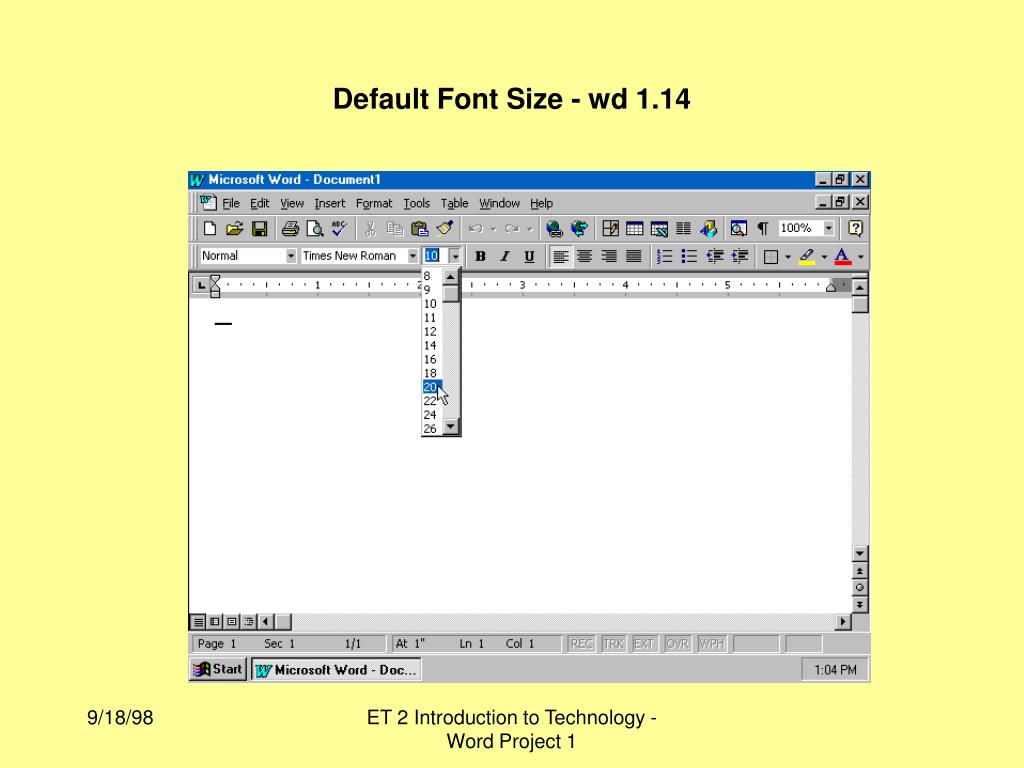Click the Print icon
Screen dimensions: 1024x768
point(290,229)
